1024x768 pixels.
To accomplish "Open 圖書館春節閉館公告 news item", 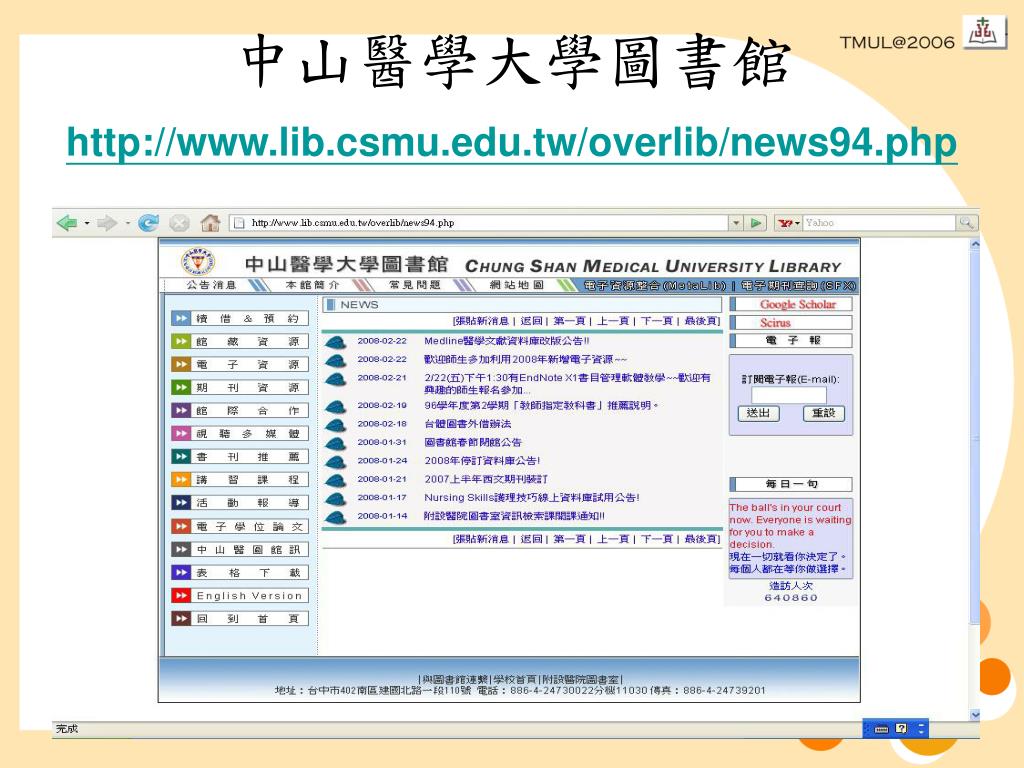I will click(x=473, y=442).
